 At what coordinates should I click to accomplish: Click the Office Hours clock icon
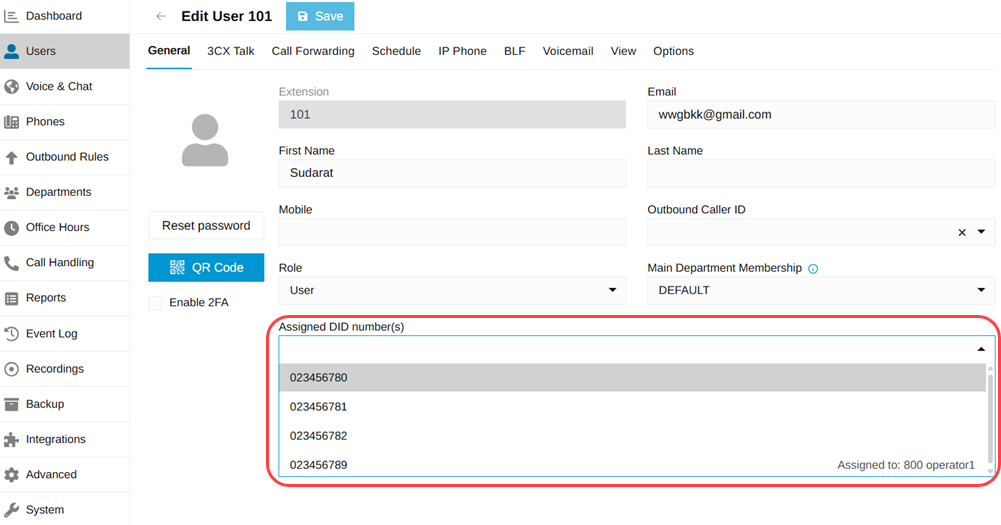(11, 227)
